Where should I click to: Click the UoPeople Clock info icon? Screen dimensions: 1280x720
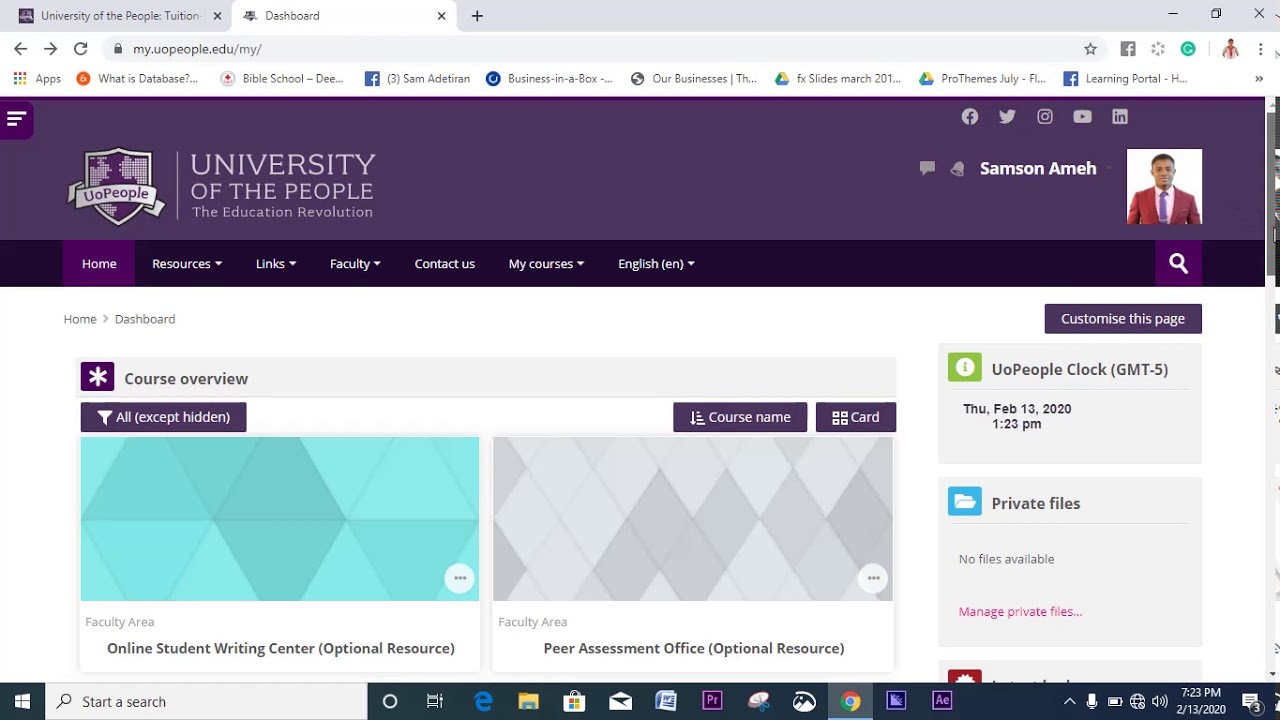(964, 367)
